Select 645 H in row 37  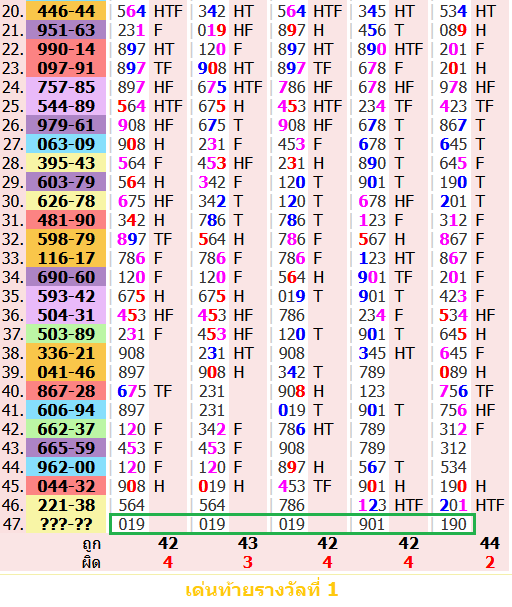[463, 334]
